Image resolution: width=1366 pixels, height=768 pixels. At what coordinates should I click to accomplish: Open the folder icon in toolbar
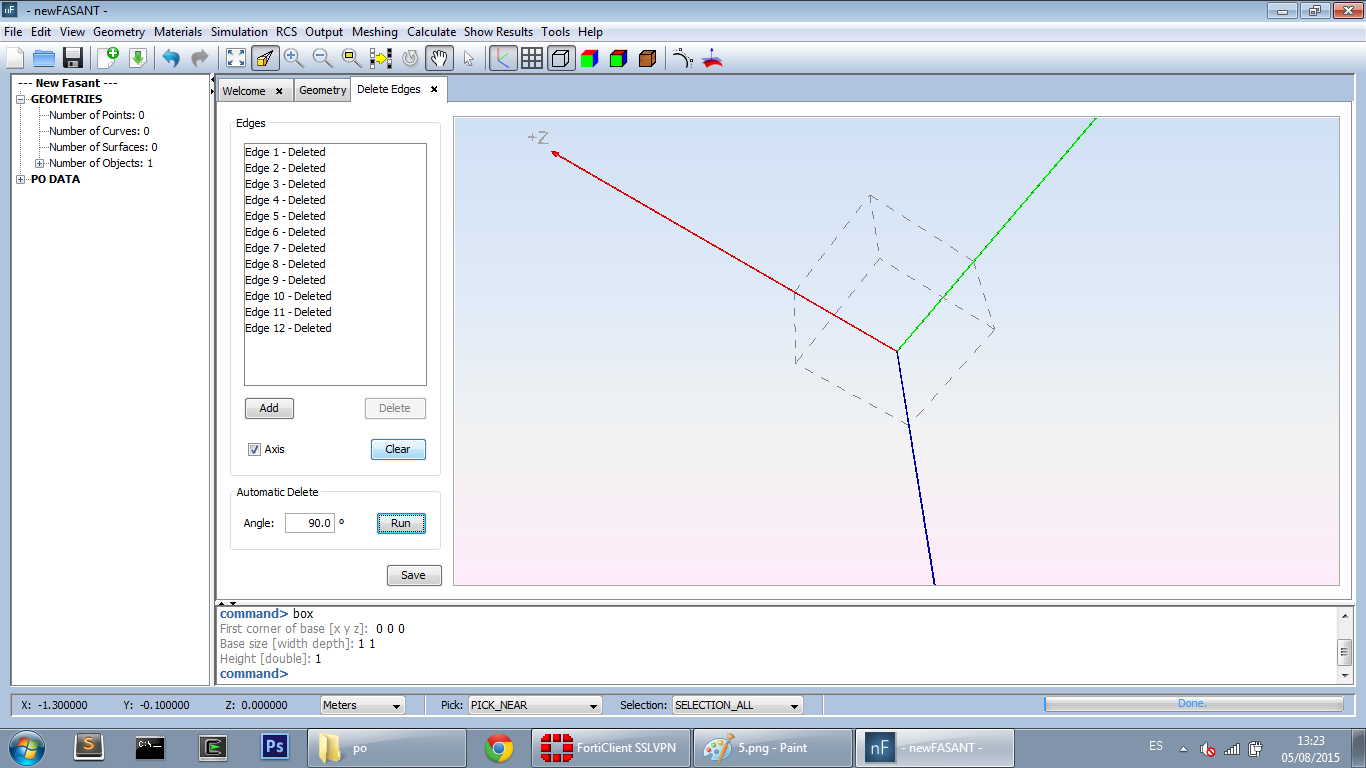pyautogui.click(x=43, y=58)
